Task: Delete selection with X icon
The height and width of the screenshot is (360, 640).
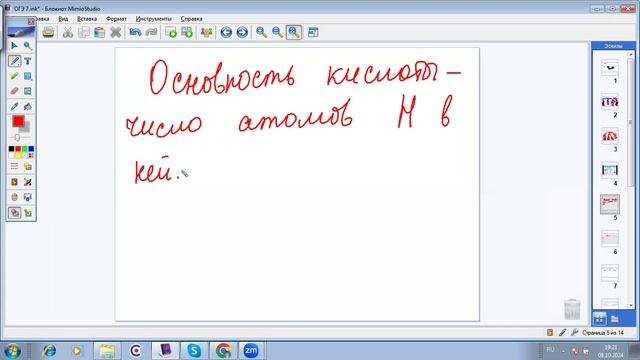Action: 116,32
